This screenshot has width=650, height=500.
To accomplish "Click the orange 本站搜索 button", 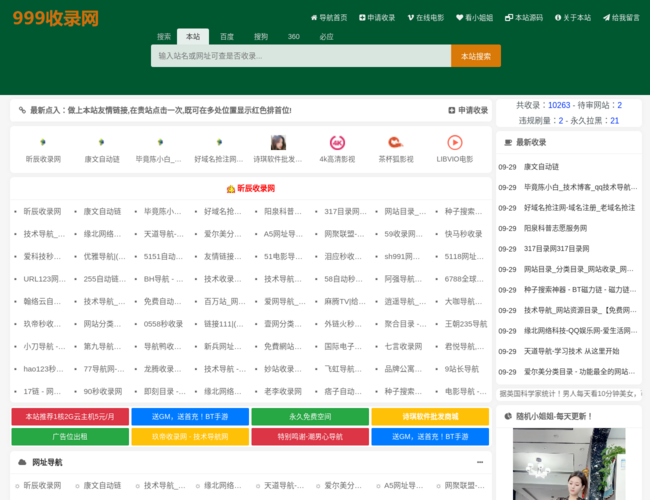I will click(475, 57).
